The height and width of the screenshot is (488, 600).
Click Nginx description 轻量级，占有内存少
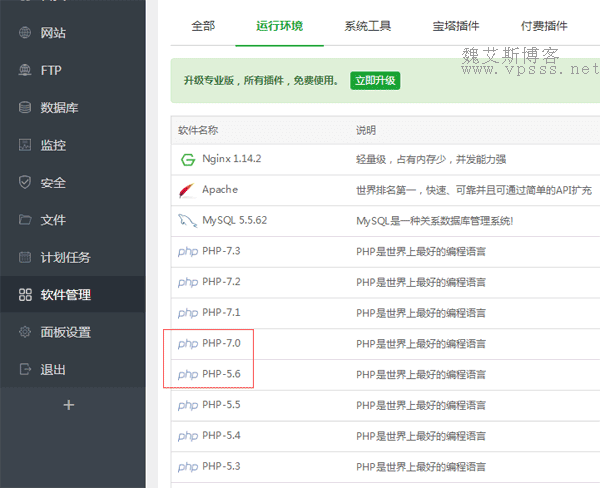tap(431, 159)
